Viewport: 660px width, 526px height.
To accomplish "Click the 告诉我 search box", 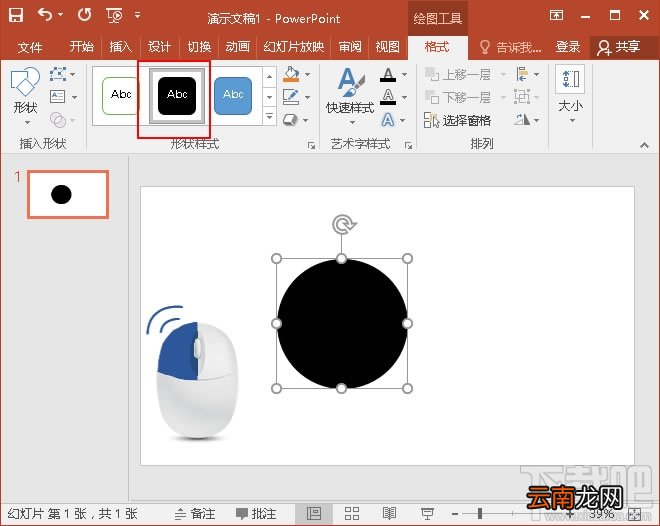I will click(511, 47).
